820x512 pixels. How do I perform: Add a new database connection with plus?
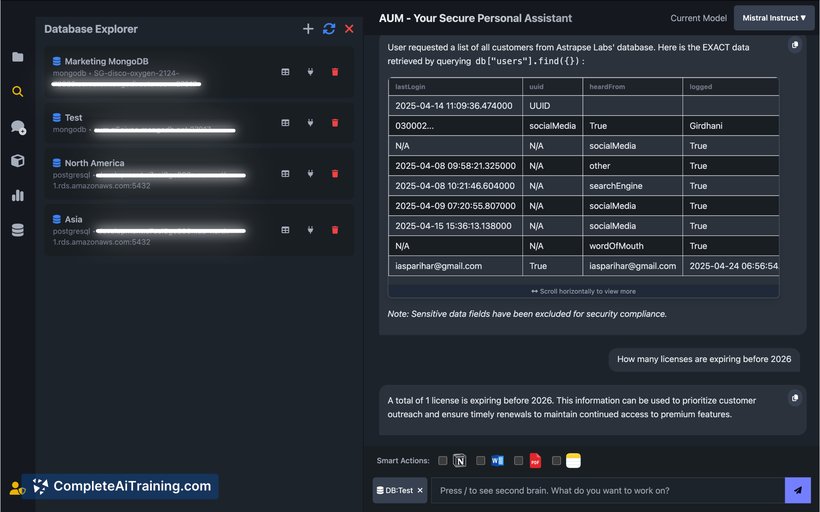[x=308, y=29]
